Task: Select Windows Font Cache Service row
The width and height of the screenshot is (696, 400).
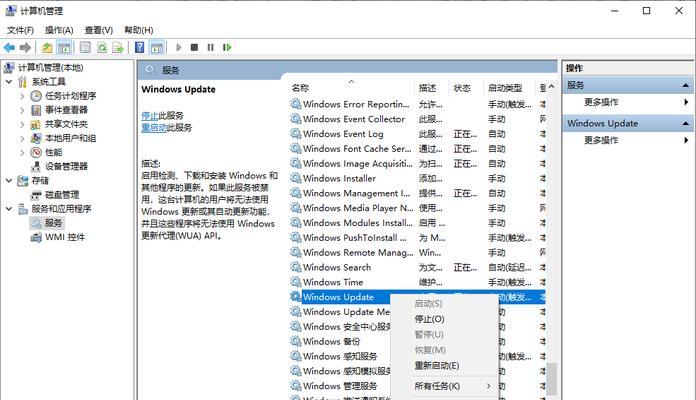Action: tap(417, 149)
